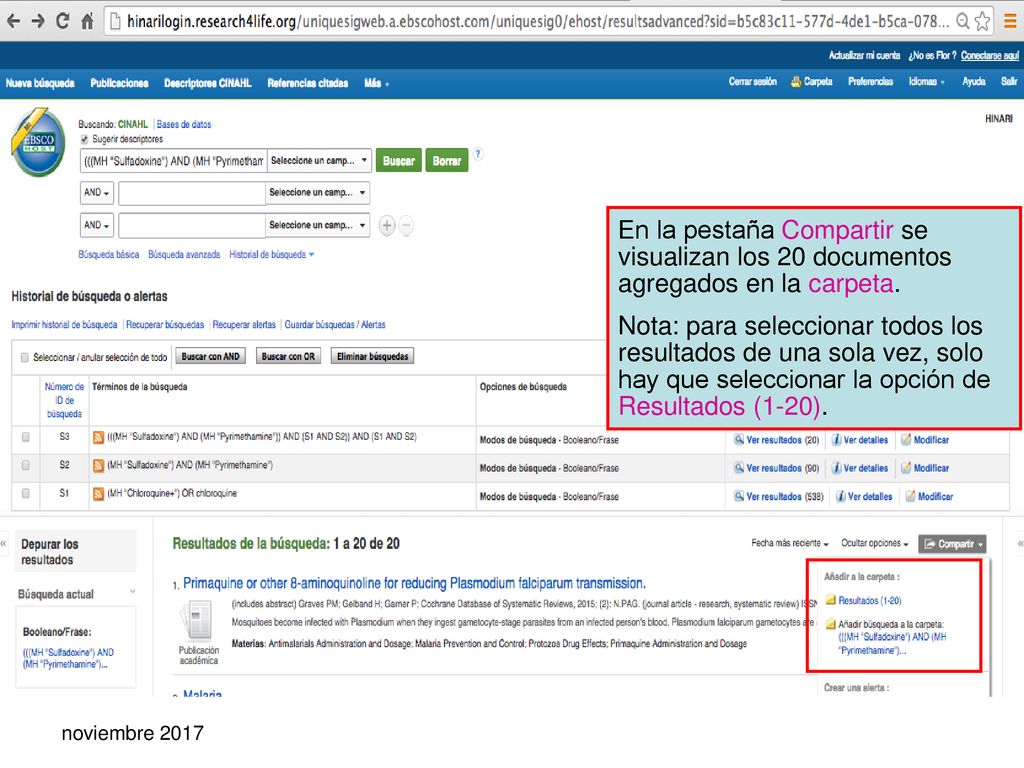Open the Más menu

pyautogui.click(x=376, y=83)
